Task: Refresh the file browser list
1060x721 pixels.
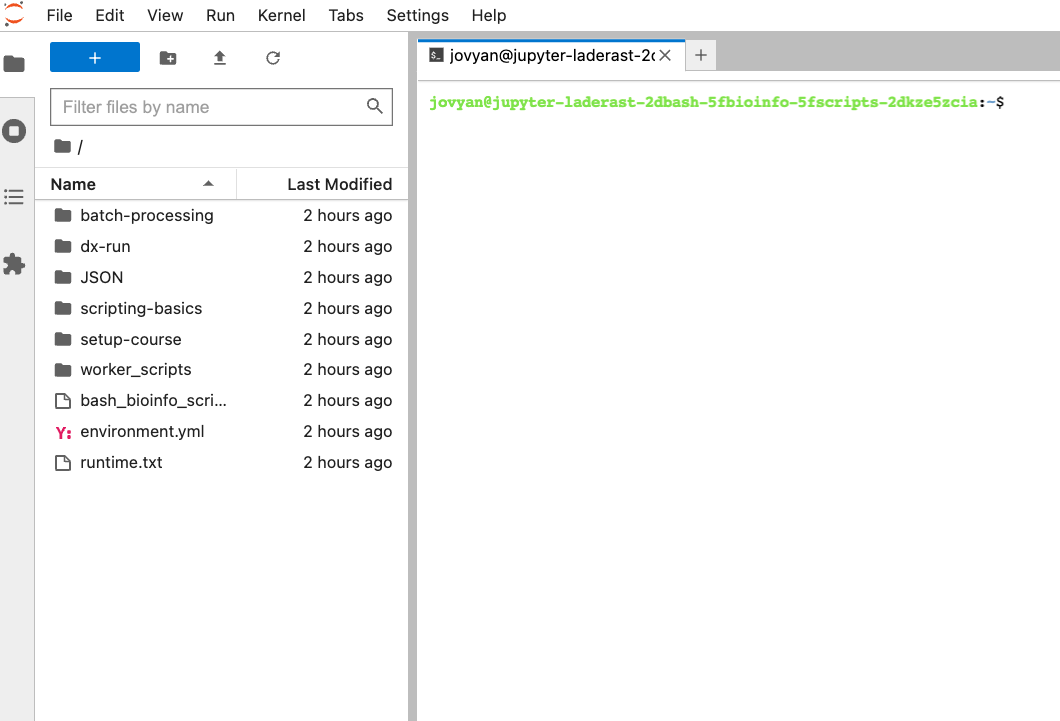Action: (x=273, y=58)
